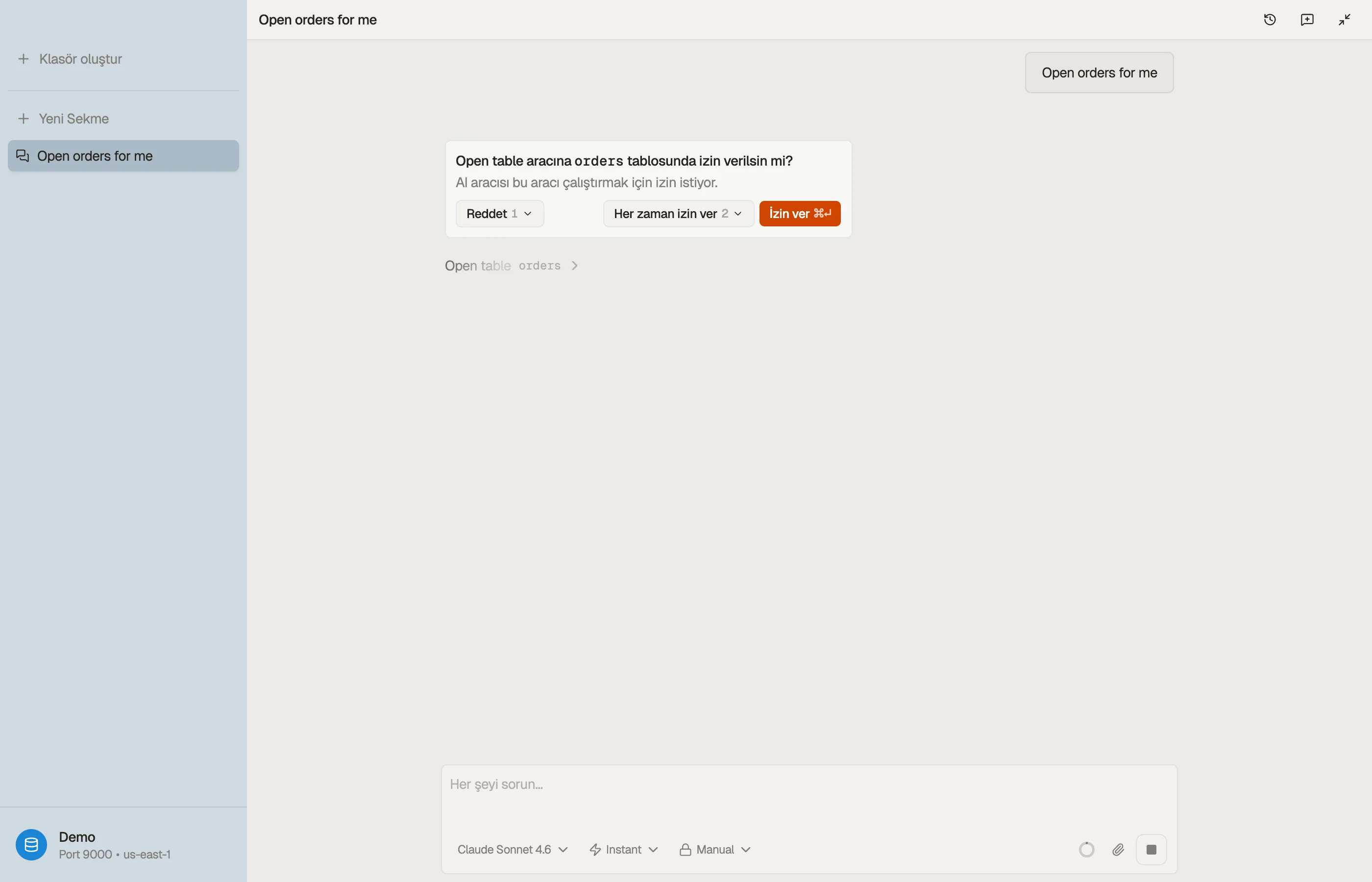Click the plus icon beside Yeni Sekme

[x=24, y=119]
